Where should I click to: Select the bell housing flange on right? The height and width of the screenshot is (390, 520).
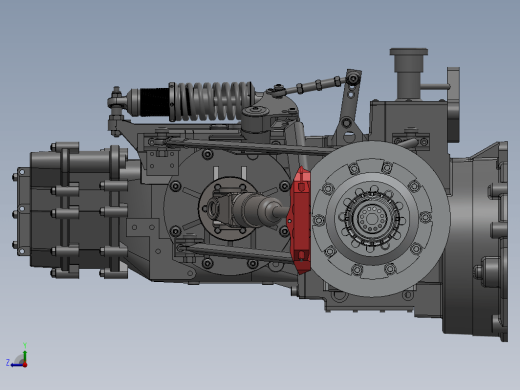pos(502,242)
